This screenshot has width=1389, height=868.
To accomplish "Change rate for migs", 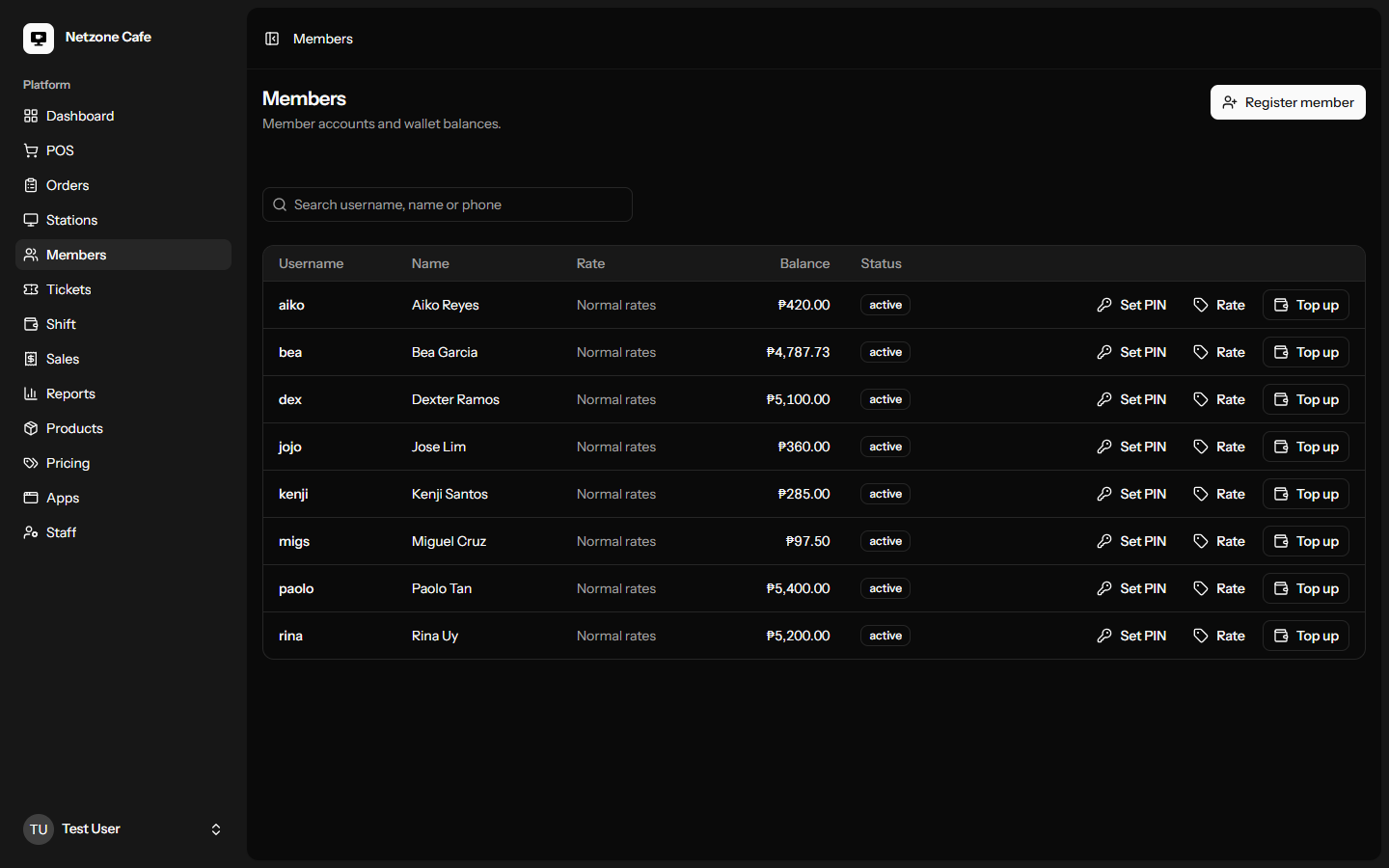I will tap(1219, 541).
